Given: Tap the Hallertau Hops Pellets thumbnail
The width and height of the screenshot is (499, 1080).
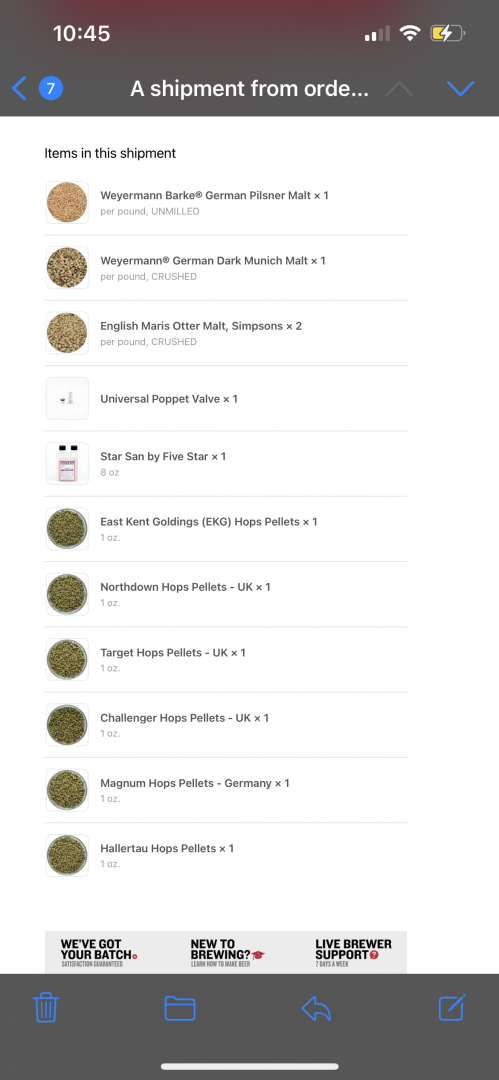Looking at the screenshot, I should click(67, 855).
